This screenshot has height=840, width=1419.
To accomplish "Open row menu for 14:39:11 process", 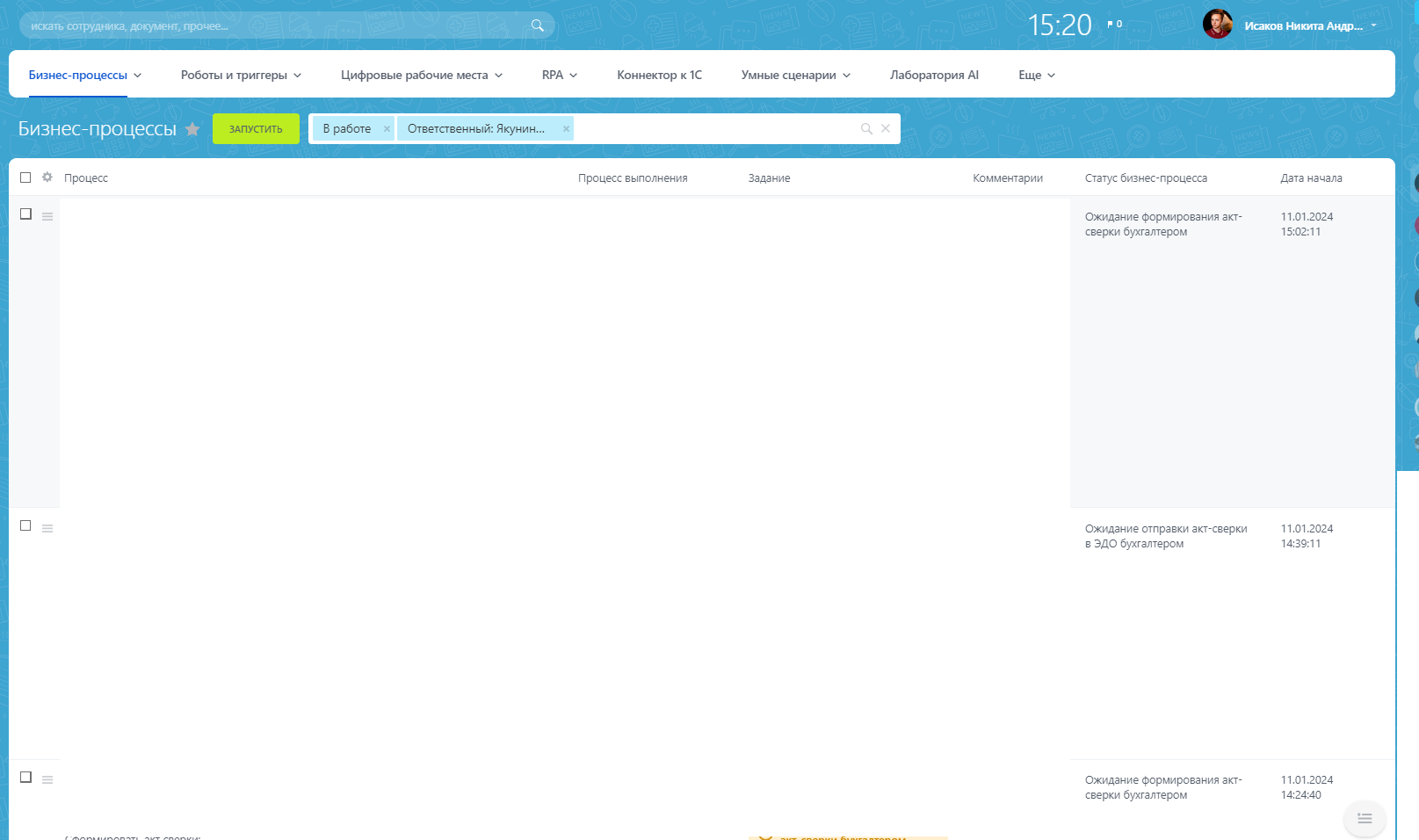I will [47, 528].
